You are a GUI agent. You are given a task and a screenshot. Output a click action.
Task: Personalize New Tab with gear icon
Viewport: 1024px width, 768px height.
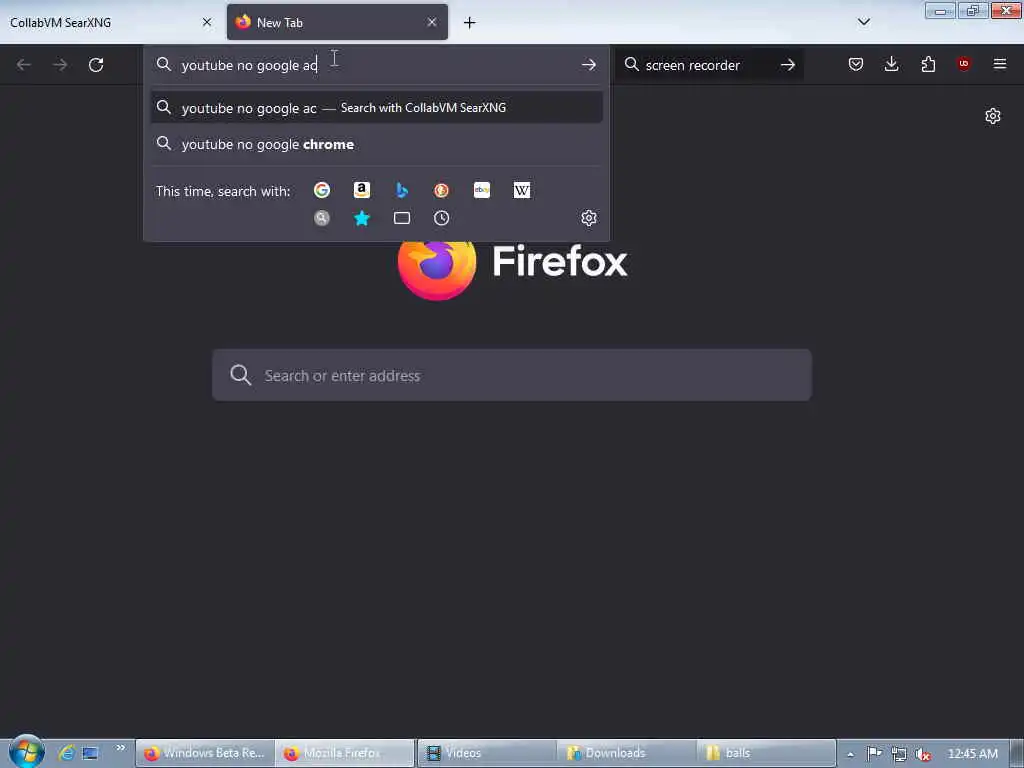click(x=993, y=116)
